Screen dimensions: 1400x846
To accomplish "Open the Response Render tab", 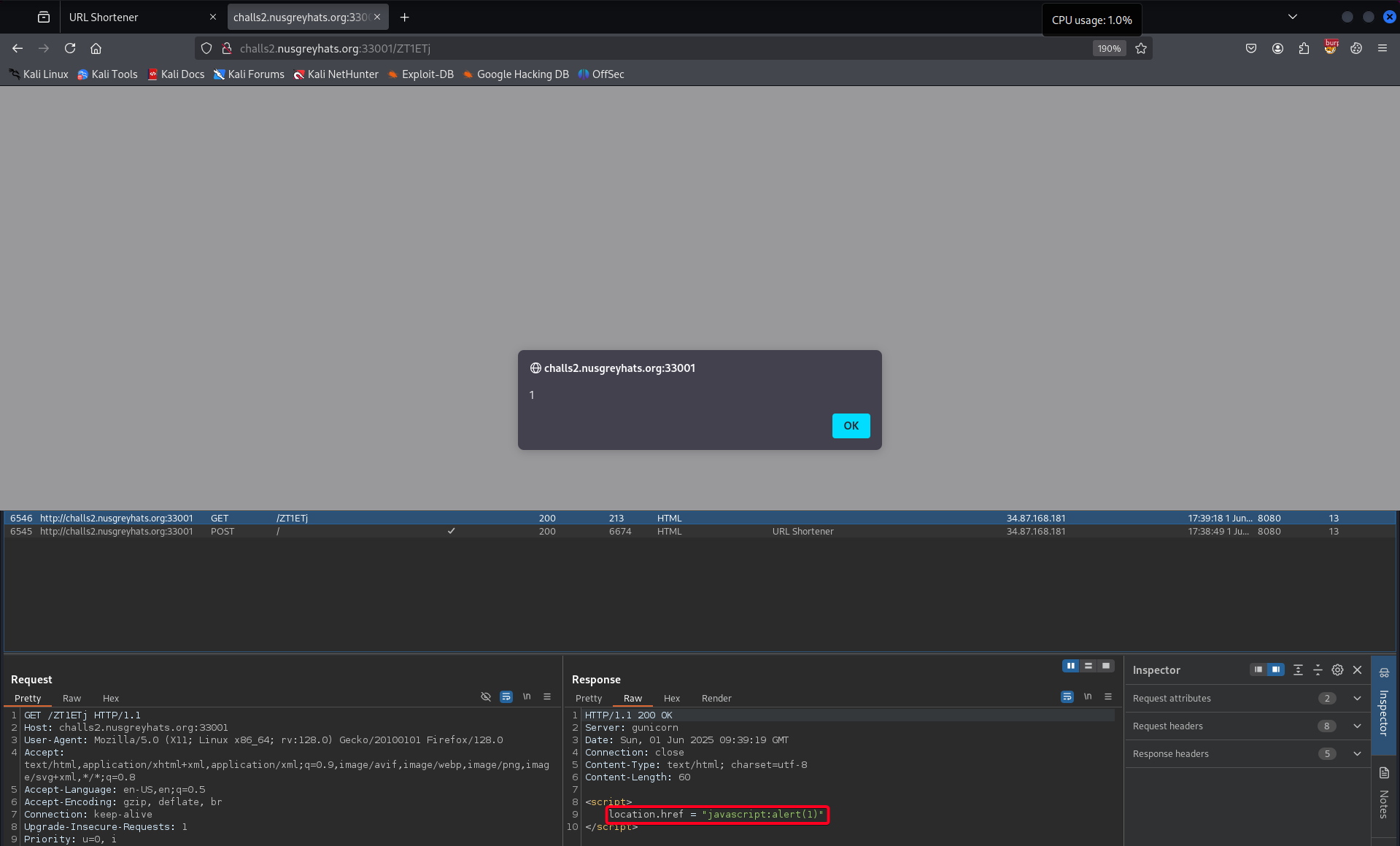I will click(716, 699).
